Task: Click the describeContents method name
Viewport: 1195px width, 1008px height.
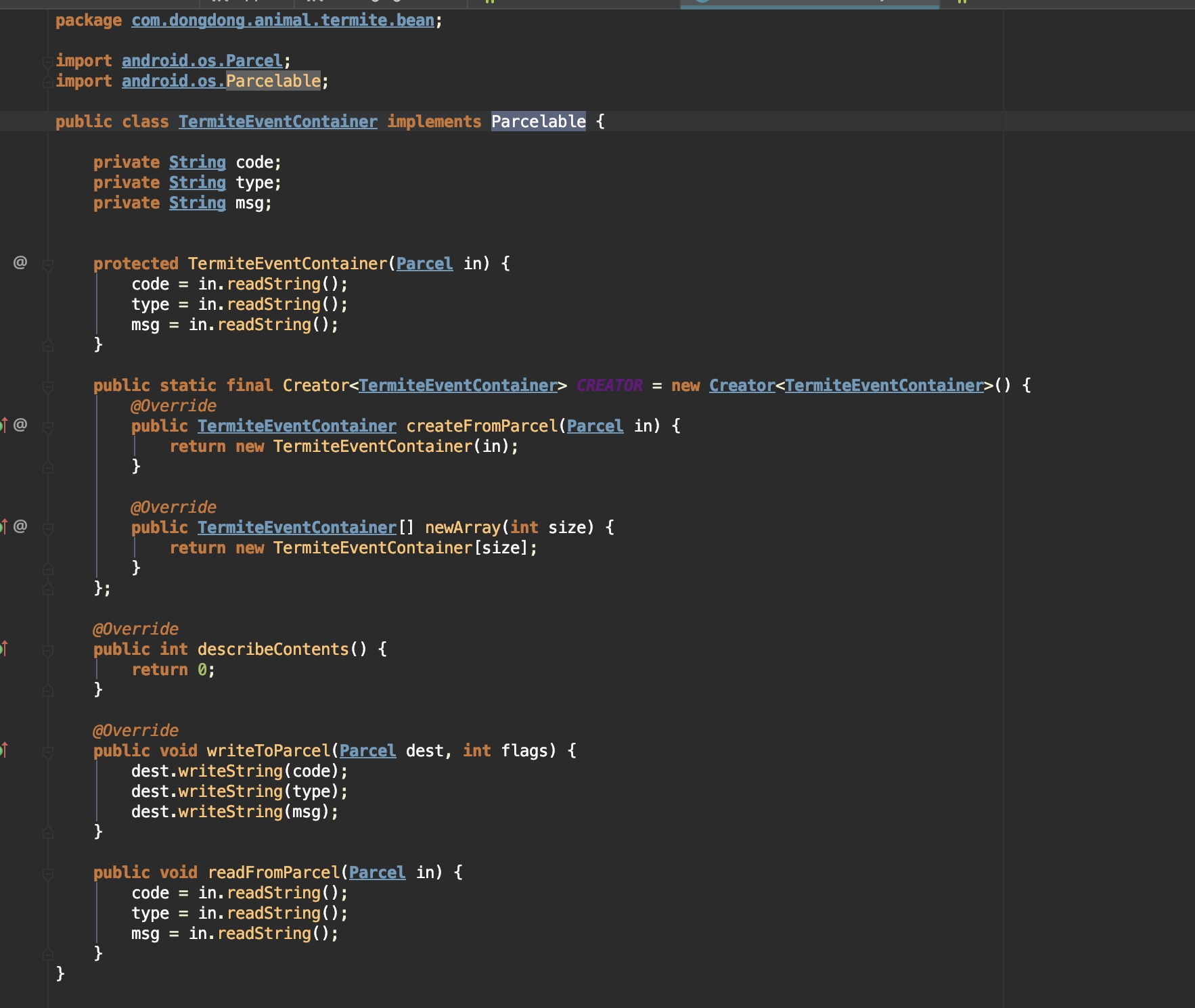Action: (x=273, y=649)
